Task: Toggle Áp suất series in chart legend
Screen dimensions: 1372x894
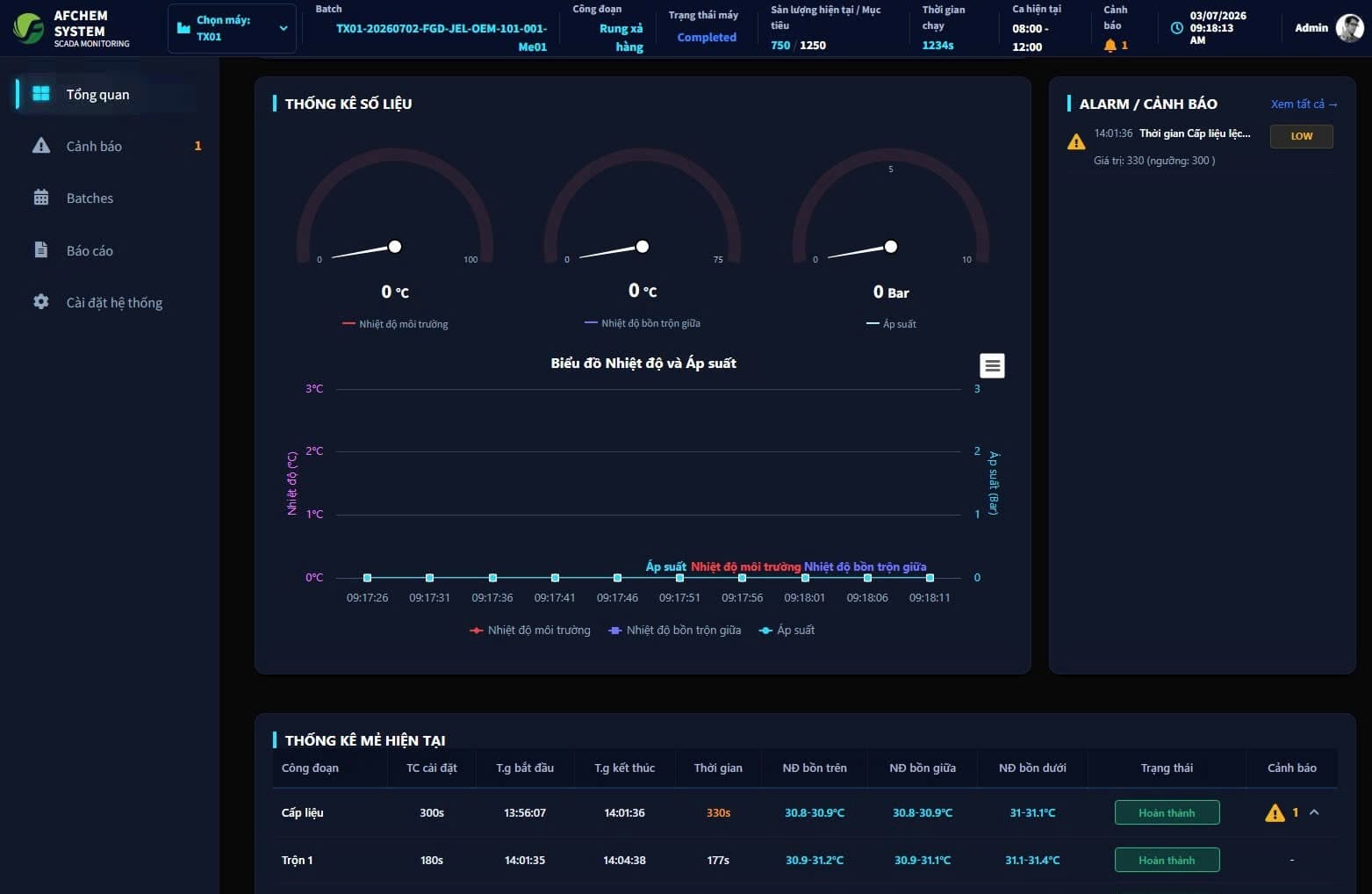Action: click(x=787, y=631)
